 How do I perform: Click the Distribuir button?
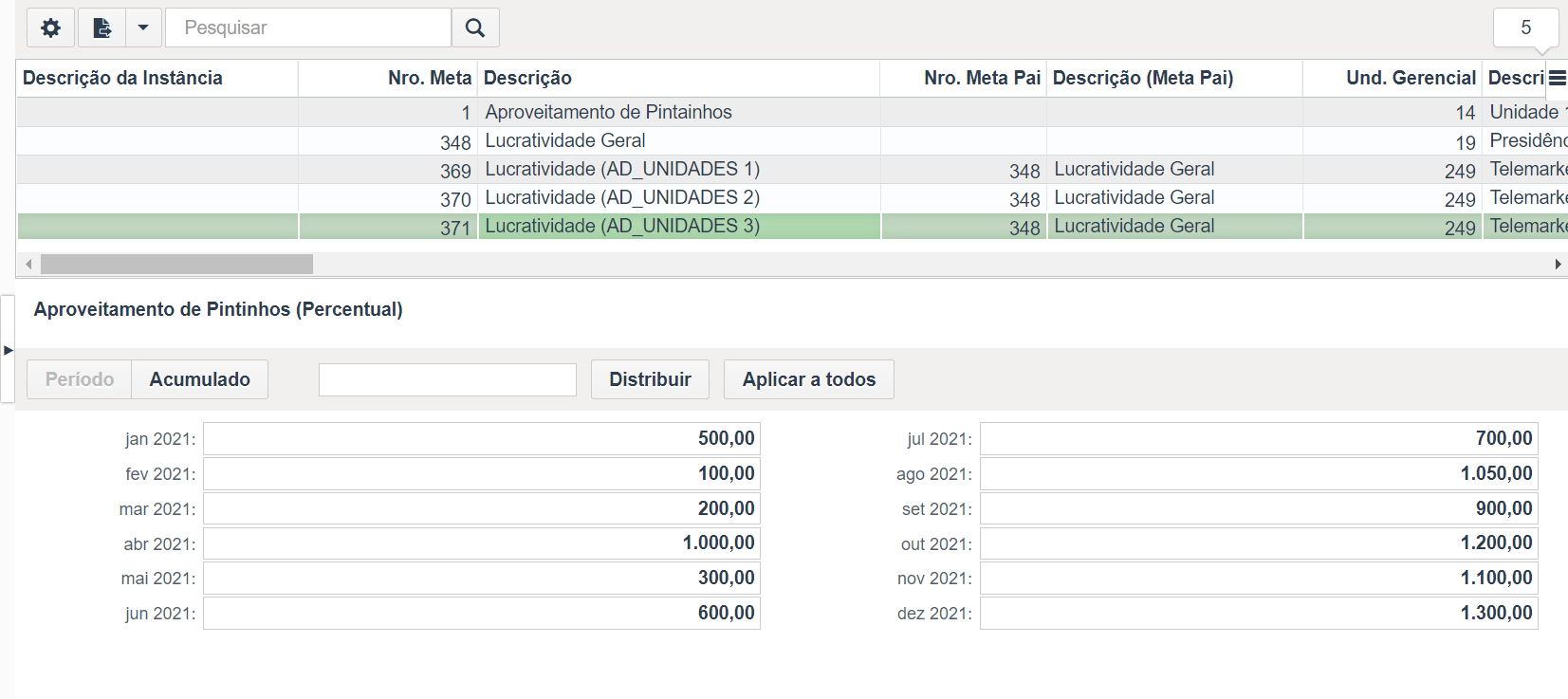(x=650, y=379)
